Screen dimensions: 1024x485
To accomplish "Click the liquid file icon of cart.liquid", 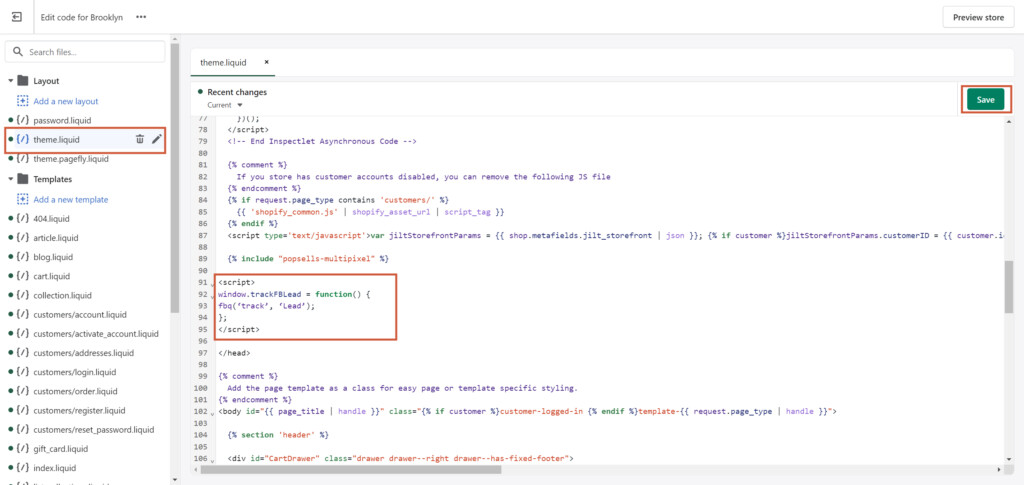I will (x=23, y=276).
